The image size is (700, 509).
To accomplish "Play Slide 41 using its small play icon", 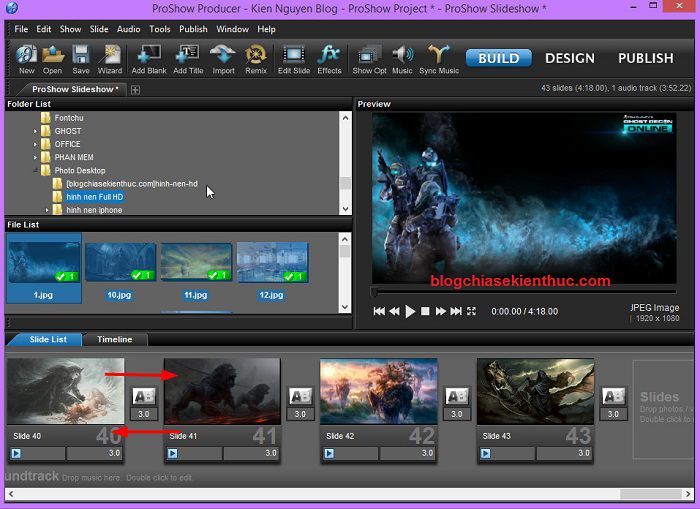I will click(173, 454).
